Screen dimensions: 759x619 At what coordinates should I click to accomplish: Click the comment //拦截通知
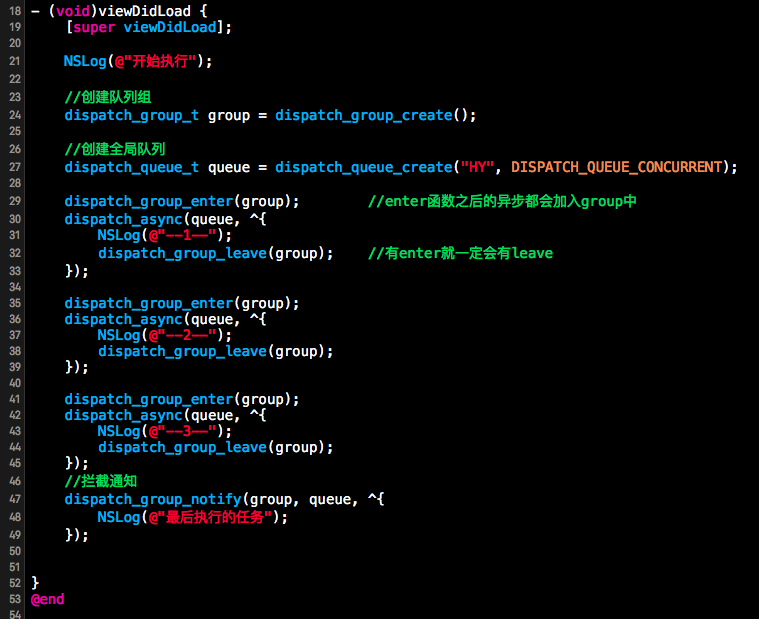[x=101, y=481]
